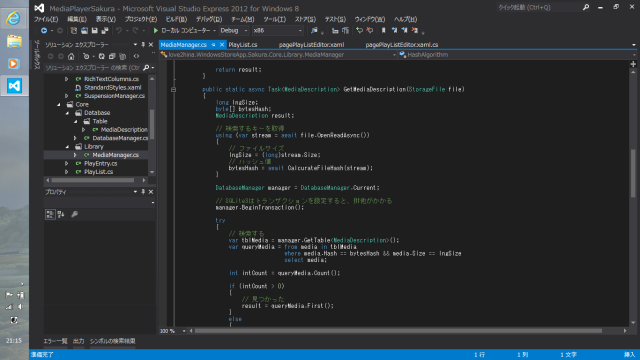Open the x86 platform dropdown

278,31
